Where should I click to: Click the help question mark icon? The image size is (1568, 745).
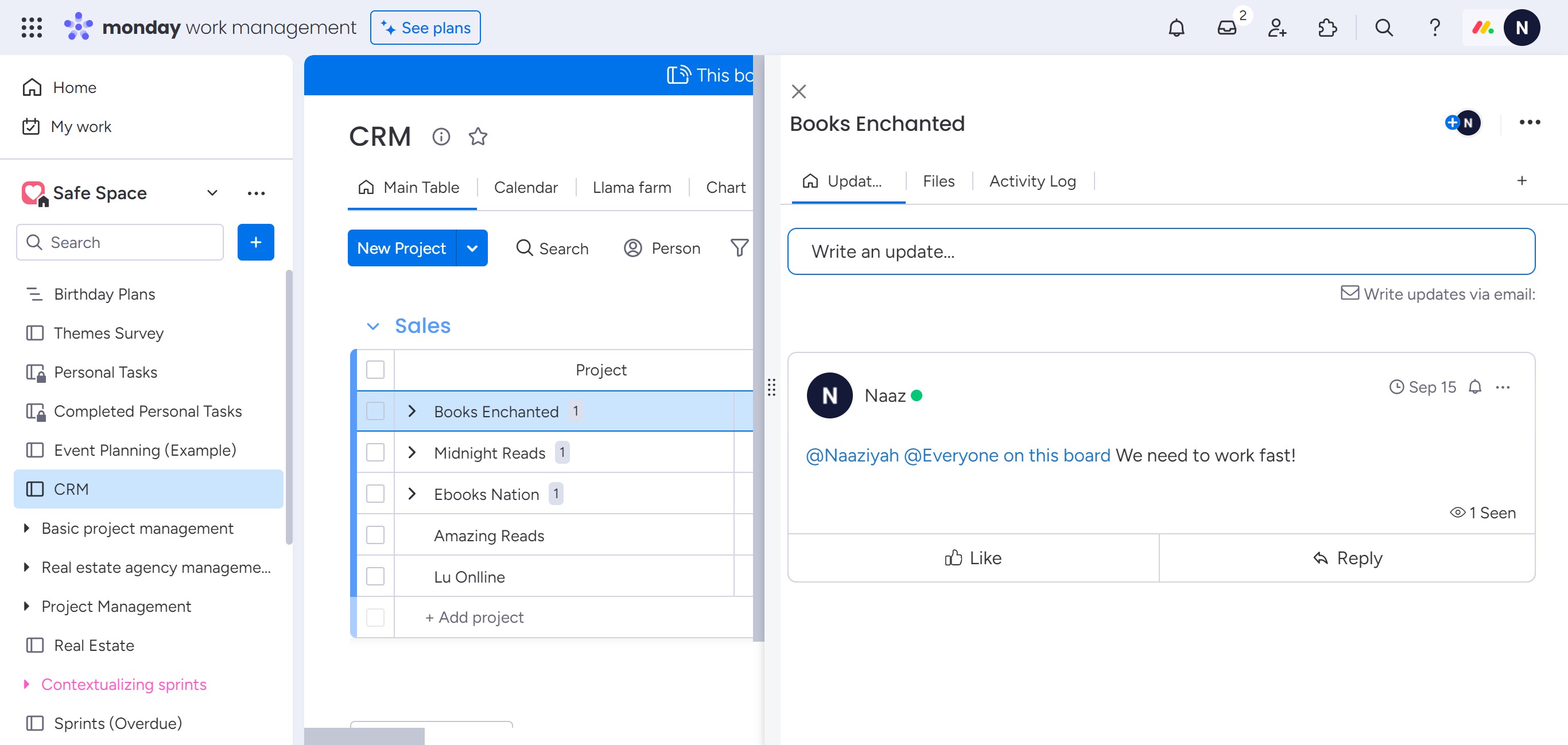[1434, 28]
